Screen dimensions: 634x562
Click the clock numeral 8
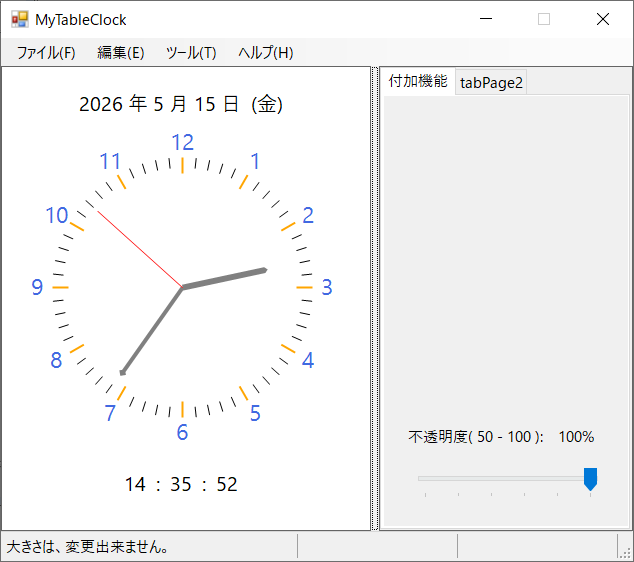(56, 360)
